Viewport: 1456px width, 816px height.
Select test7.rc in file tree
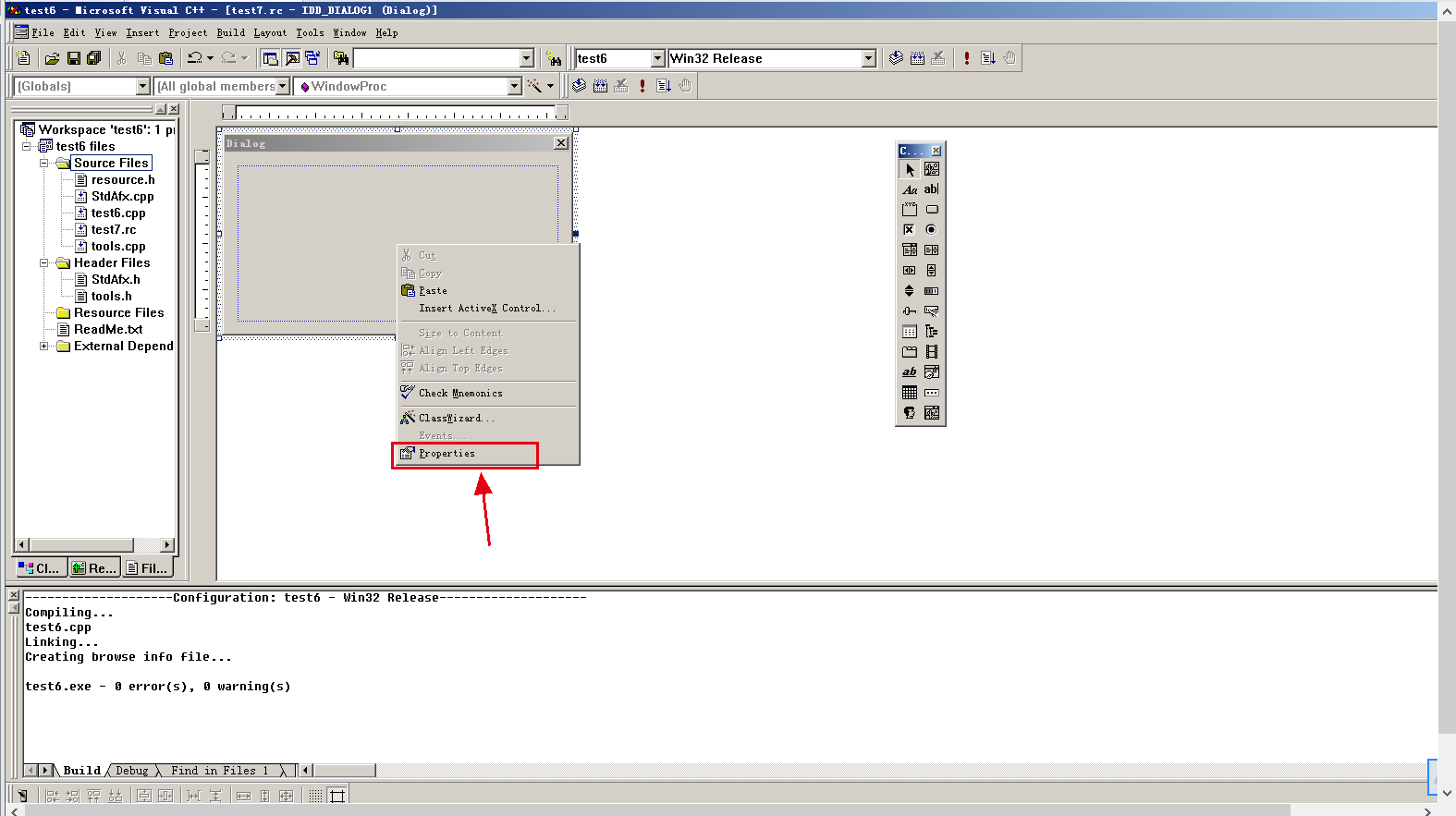coord(113,229)
